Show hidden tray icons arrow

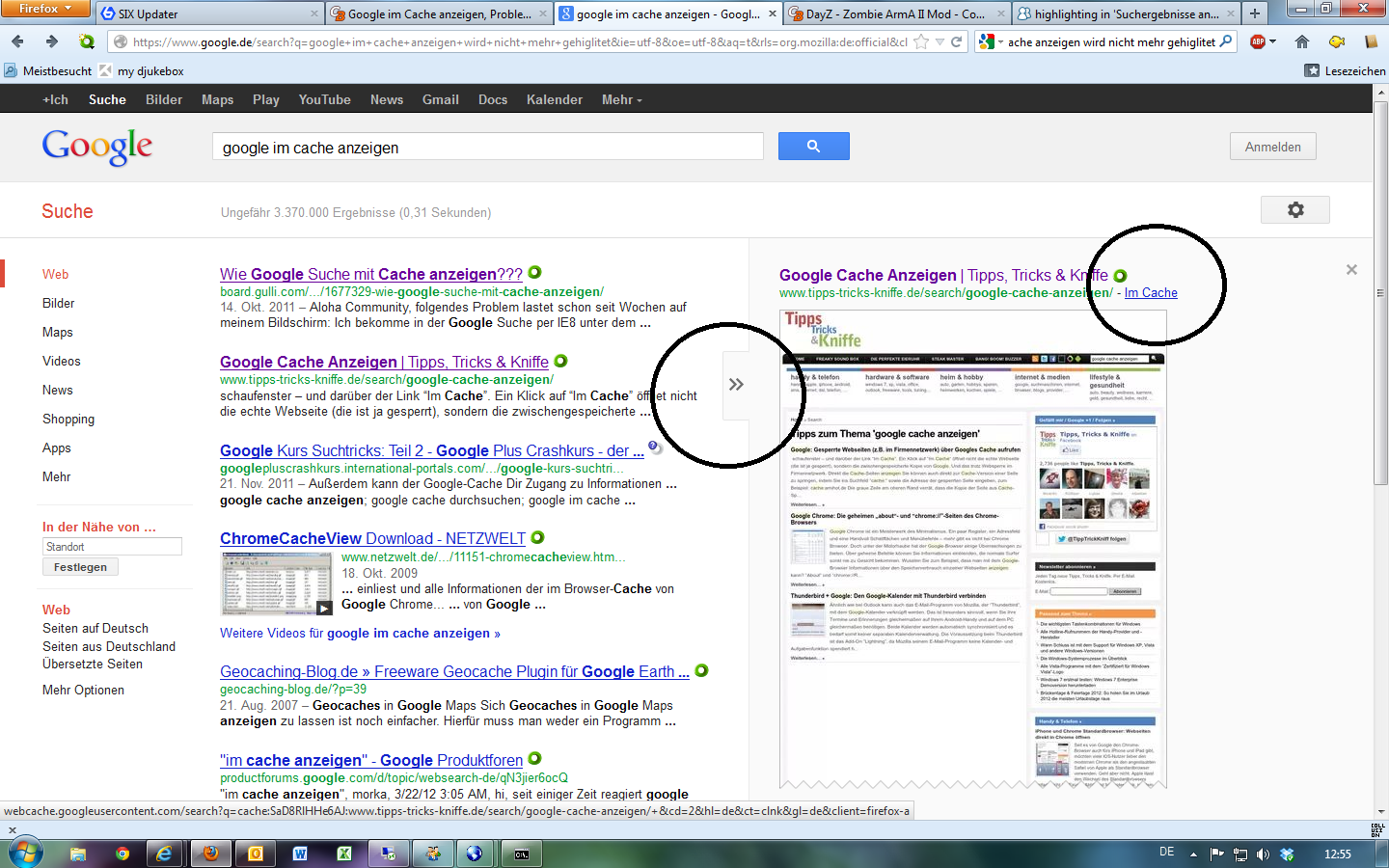[x=1193, y=854]
